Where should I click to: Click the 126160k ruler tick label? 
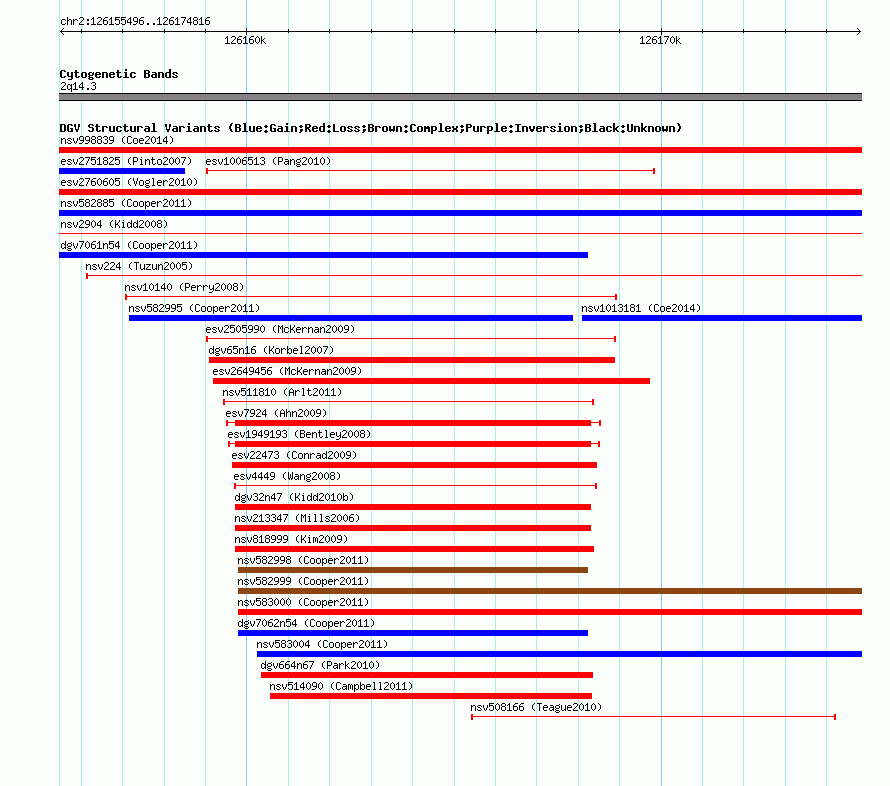pyautogui.click(x=245, y=40)
